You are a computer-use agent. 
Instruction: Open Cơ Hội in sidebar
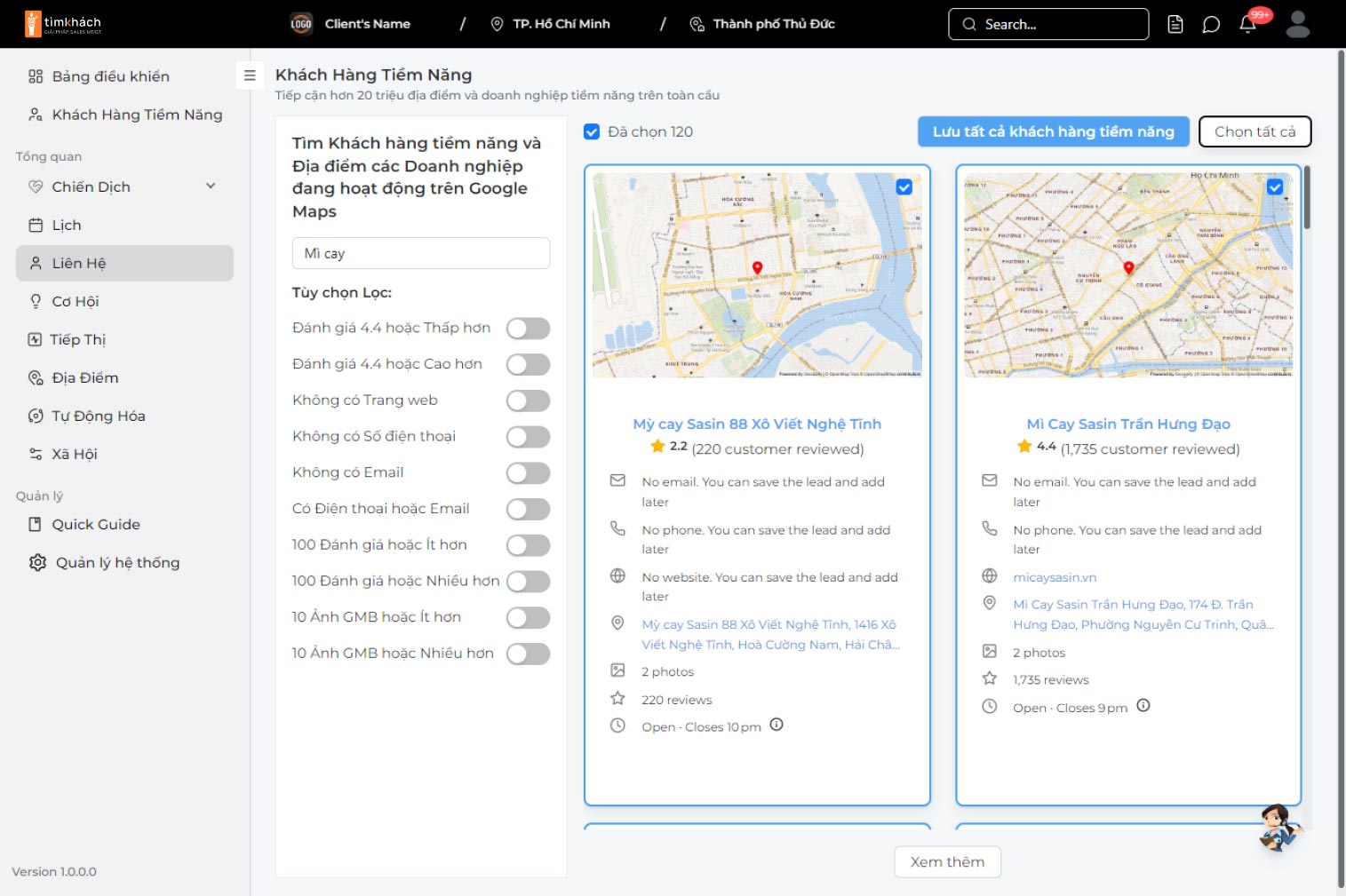pos(124,301)
